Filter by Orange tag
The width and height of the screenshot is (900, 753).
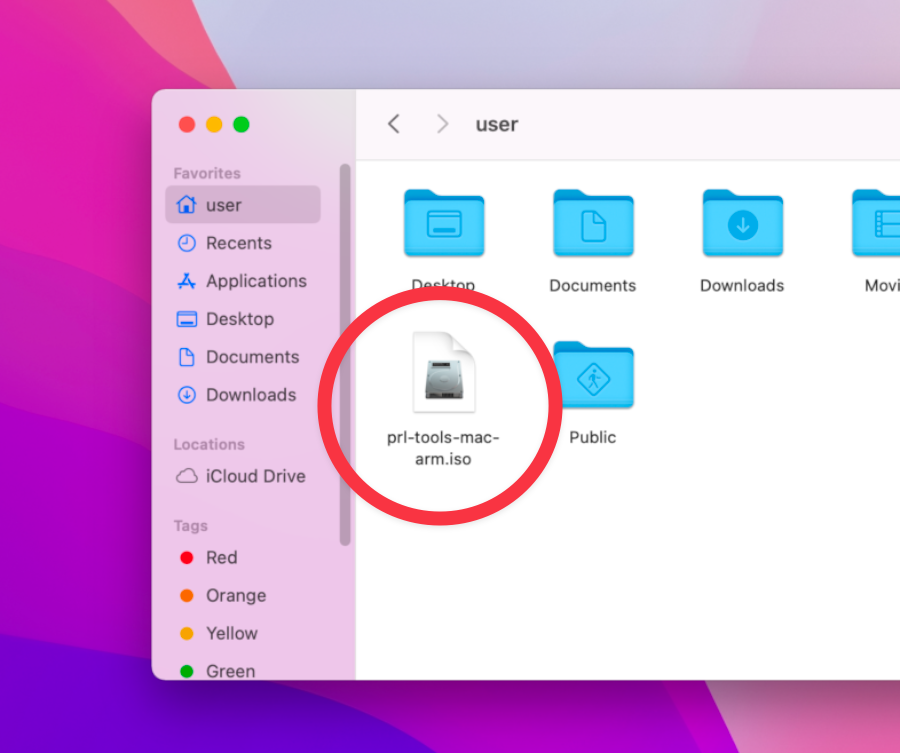[x=235, y=596]
